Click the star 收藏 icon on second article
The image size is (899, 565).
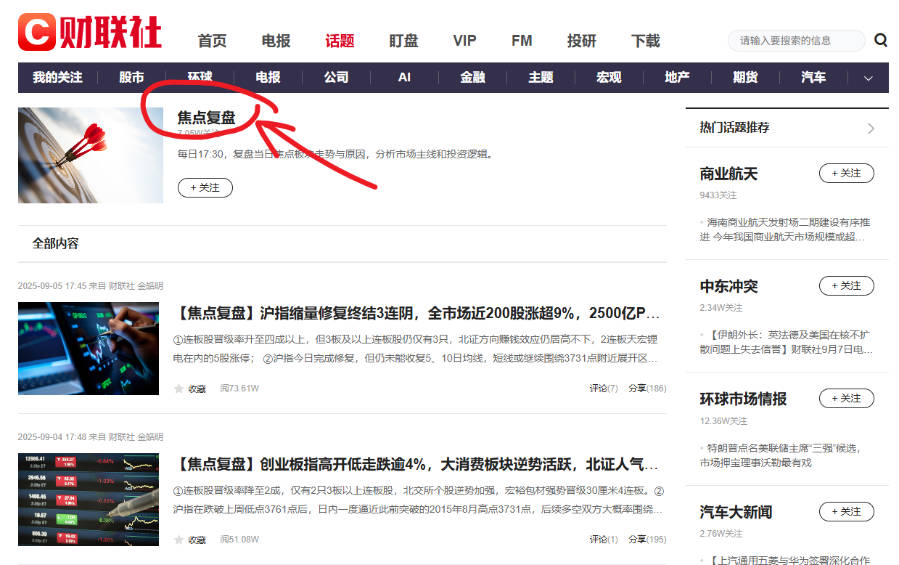(179, 539)
